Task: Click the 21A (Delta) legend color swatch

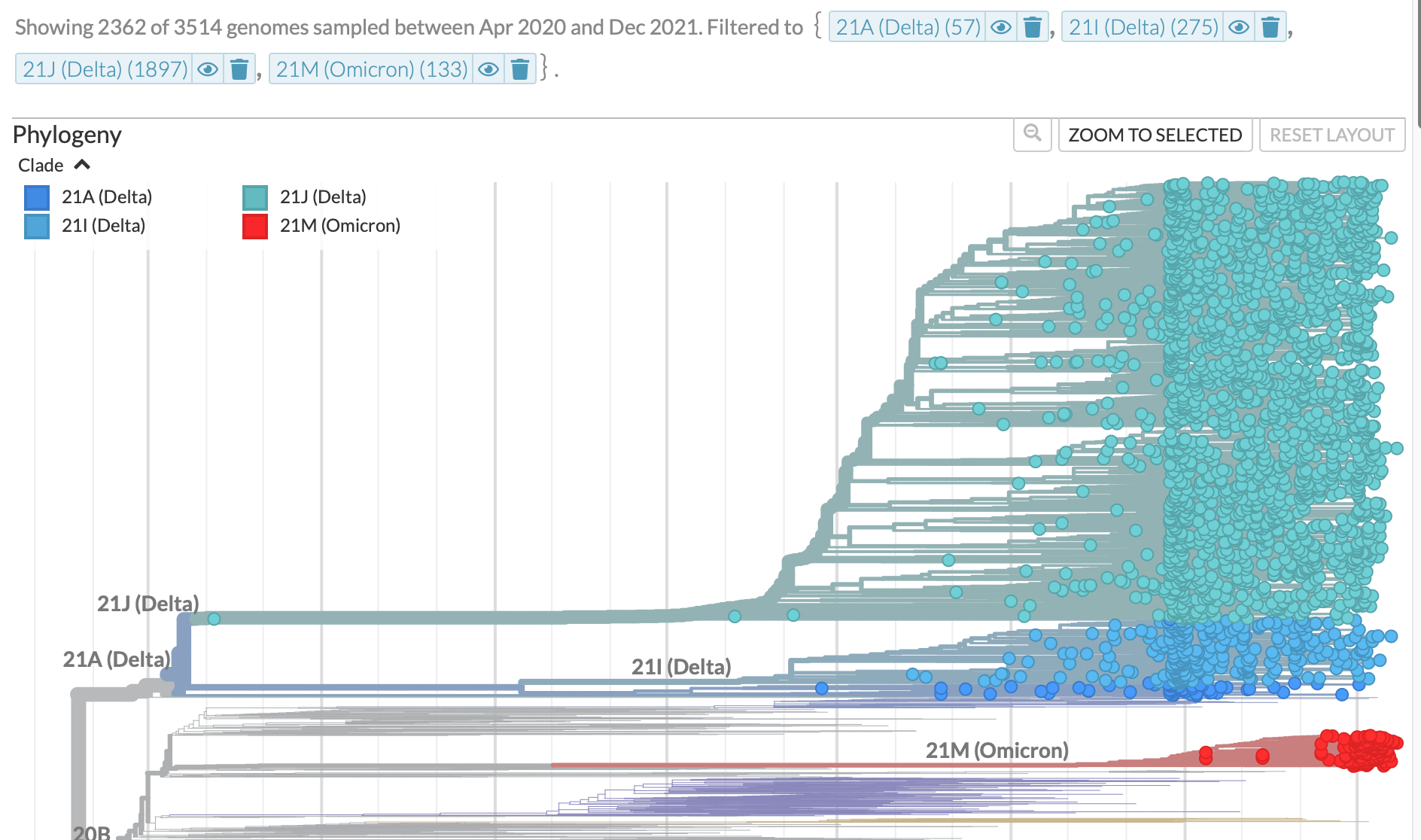Action: [37, 197]
